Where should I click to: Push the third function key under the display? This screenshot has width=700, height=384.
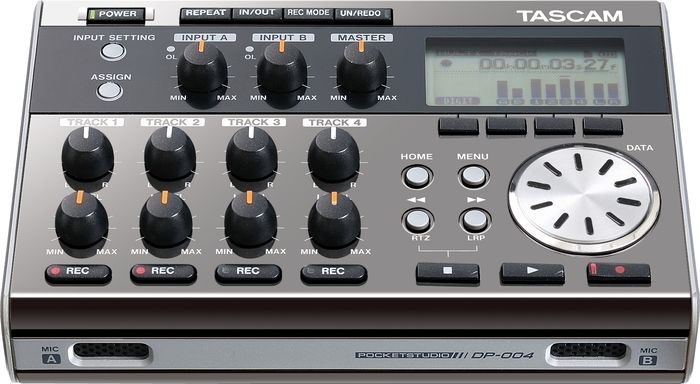point(554,126)
